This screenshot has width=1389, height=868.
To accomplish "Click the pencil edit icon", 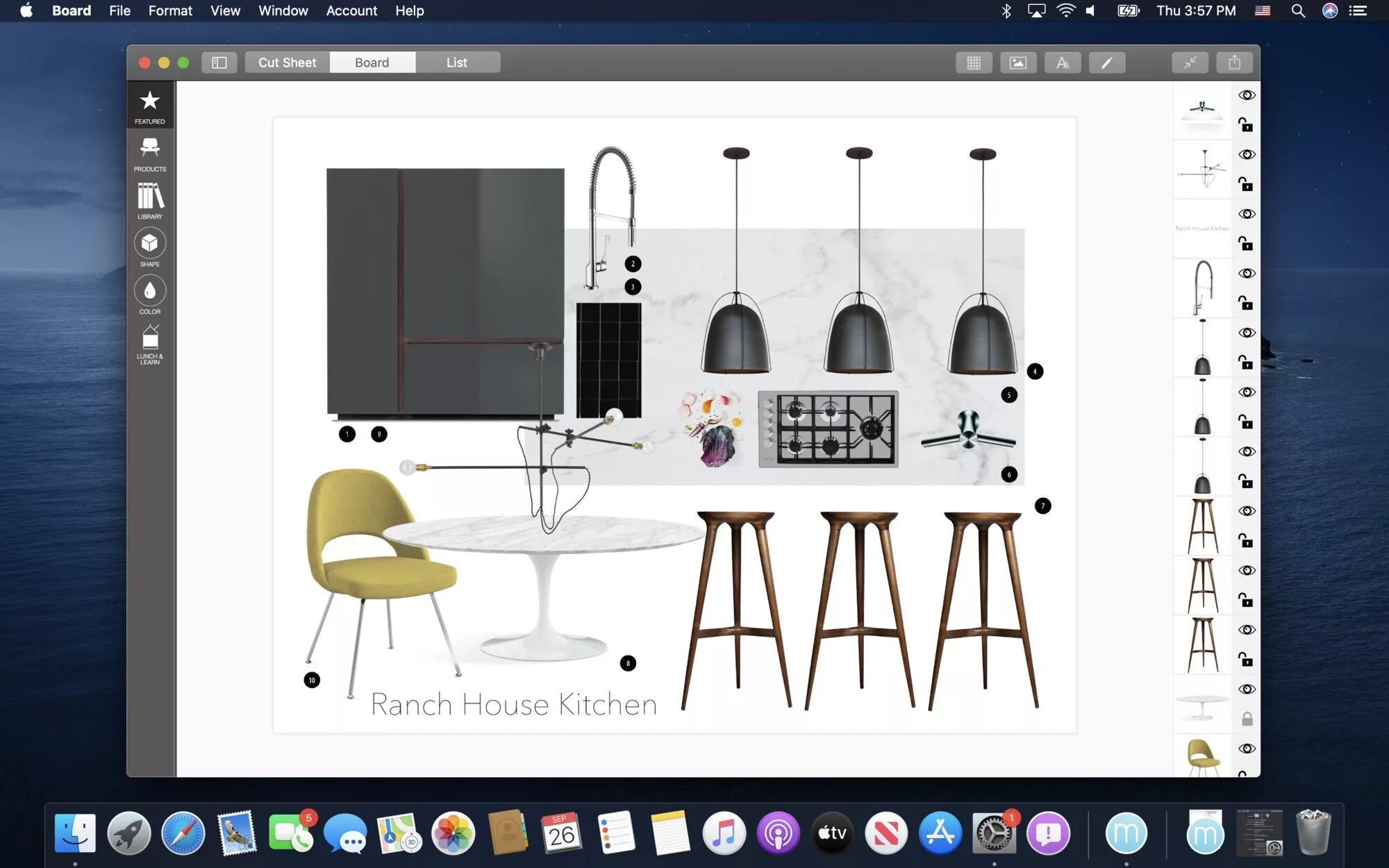I will pyautogui.click(x=1106, y=62).
